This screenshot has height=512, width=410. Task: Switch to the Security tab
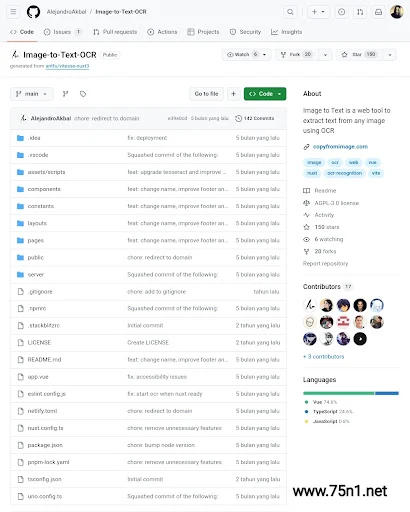[245, 32]
